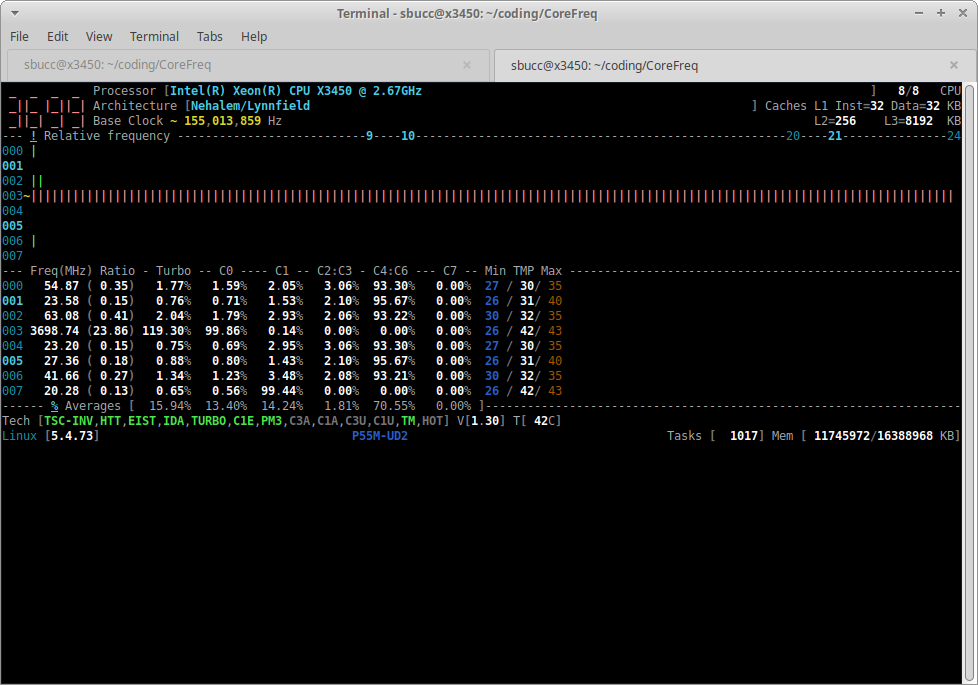Click processor name Intel(R) Xeon(R) CPU X3450
The image size is (978, 685).
coord(261,91)
